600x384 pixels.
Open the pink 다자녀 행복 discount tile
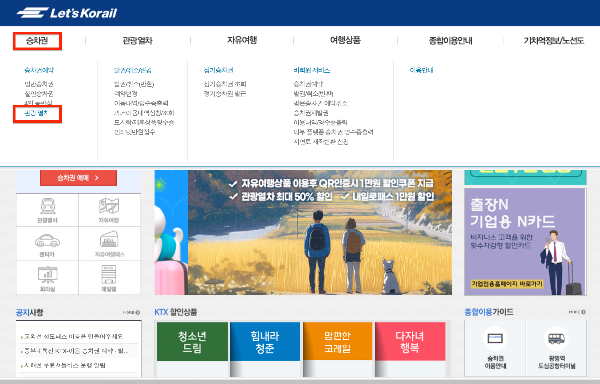(x=410, y=342)
